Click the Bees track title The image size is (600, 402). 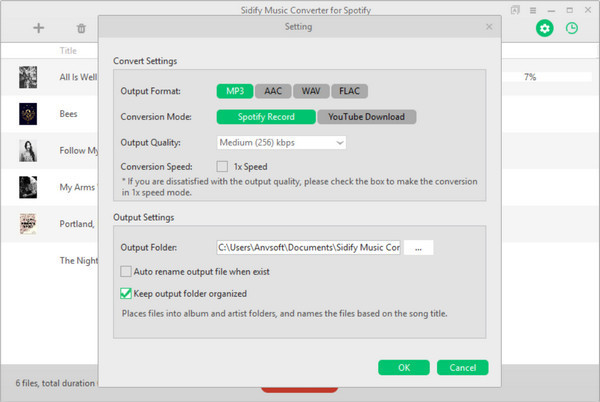(x=68, y=114)
